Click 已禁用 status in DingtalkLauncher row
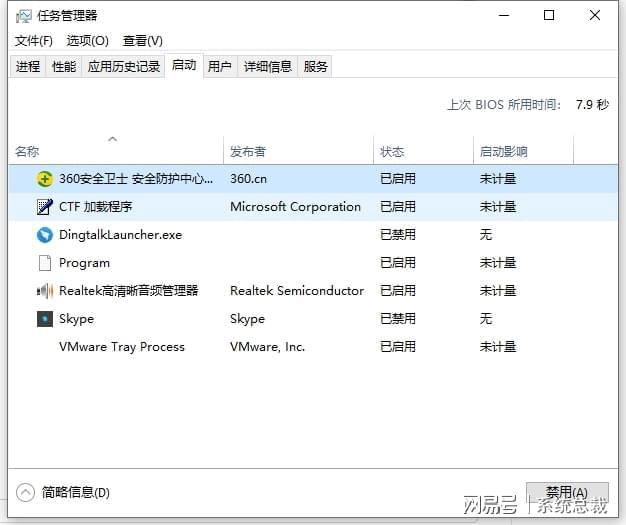The height and width of the screenshot is (525, 626). [398, 235]
